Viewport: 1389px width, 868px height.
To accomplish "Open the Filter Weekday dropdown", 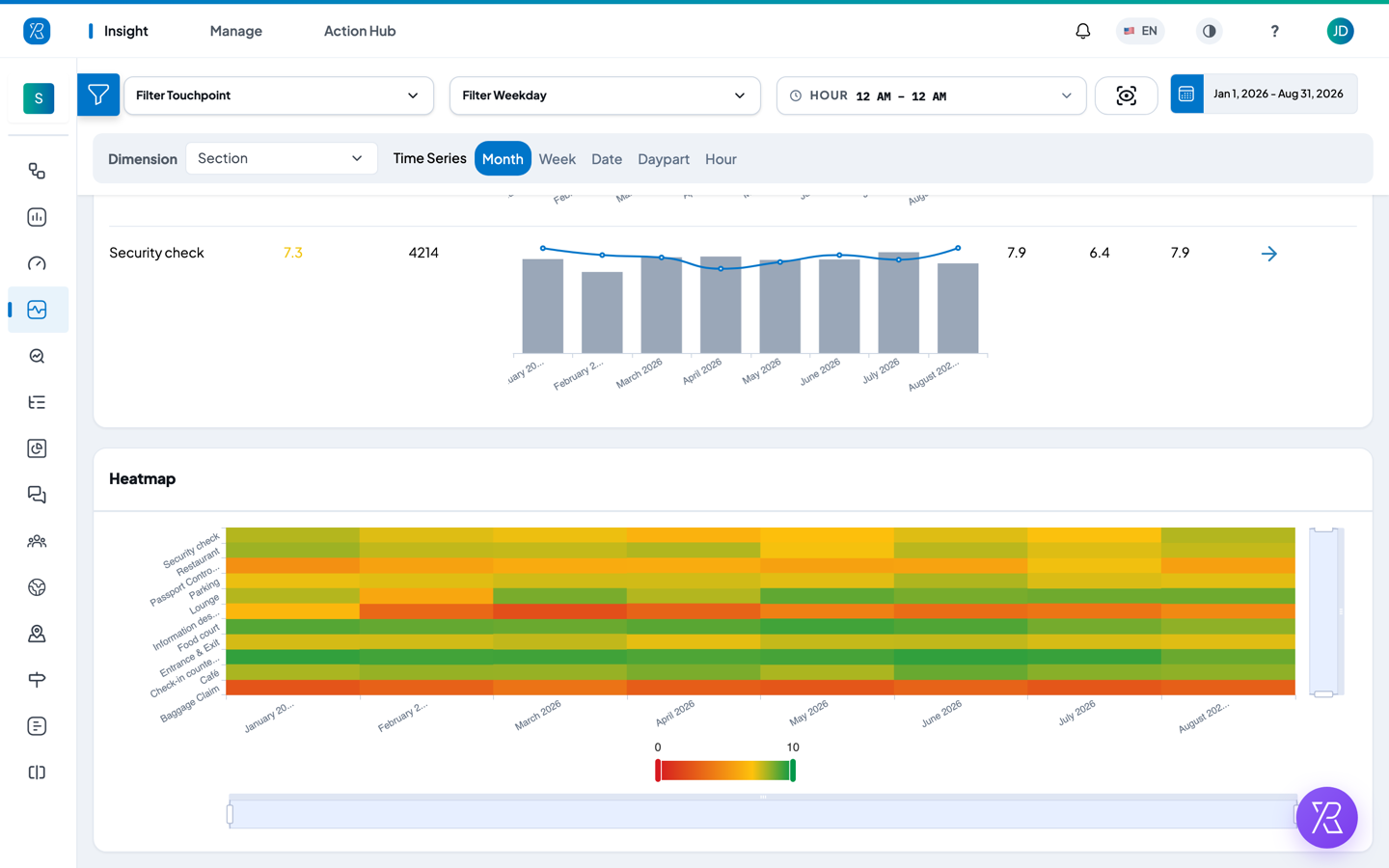I will [605, 95].
